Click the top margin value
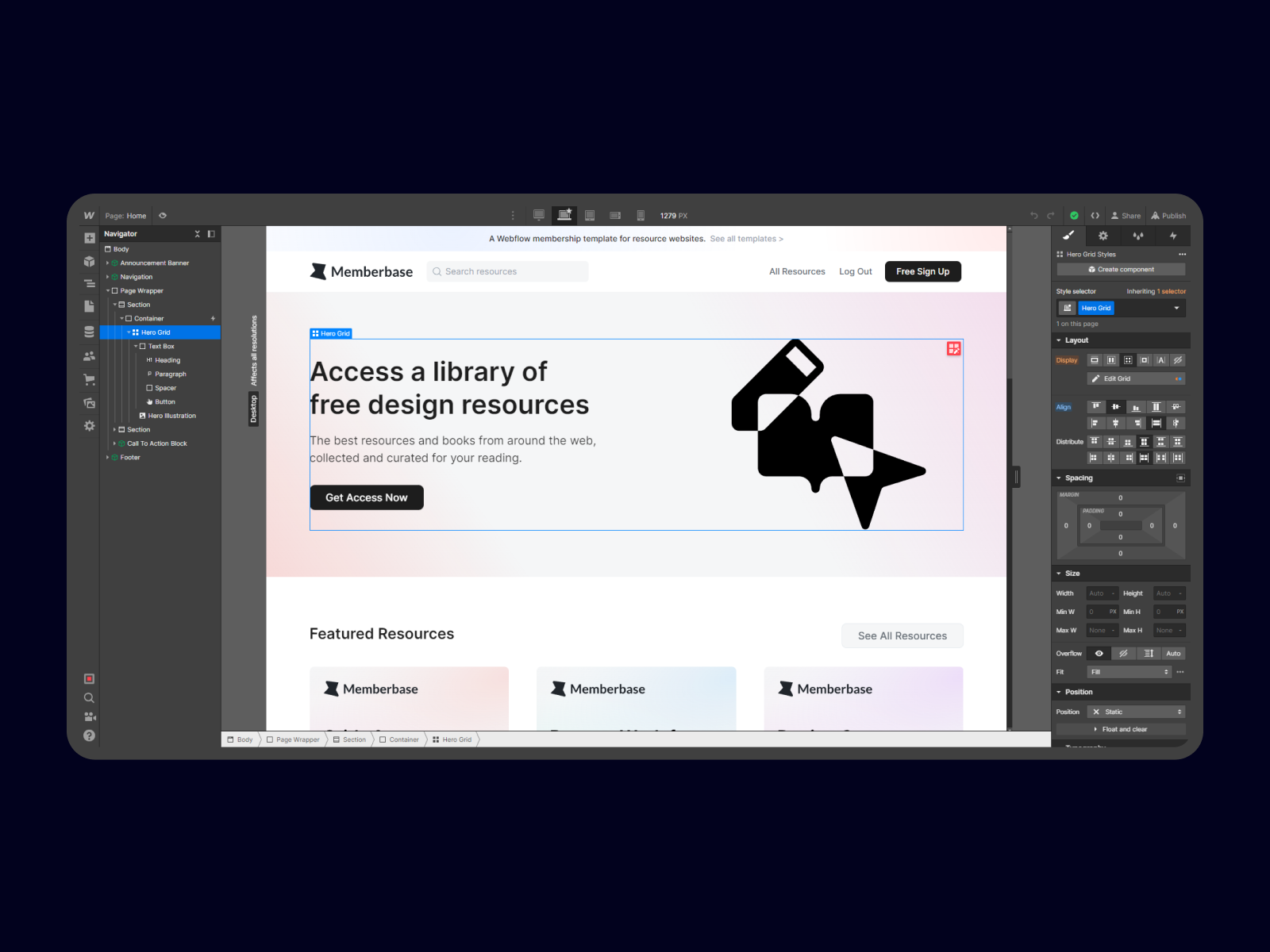 [x=1121, y=498]
